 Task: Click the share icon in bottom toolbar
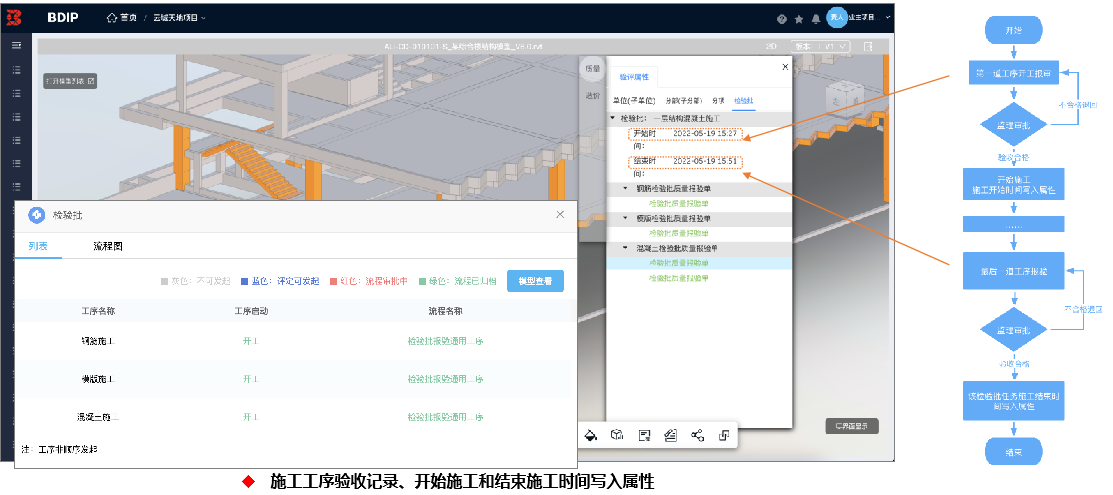pyautogui.click(x=697, y=435)
